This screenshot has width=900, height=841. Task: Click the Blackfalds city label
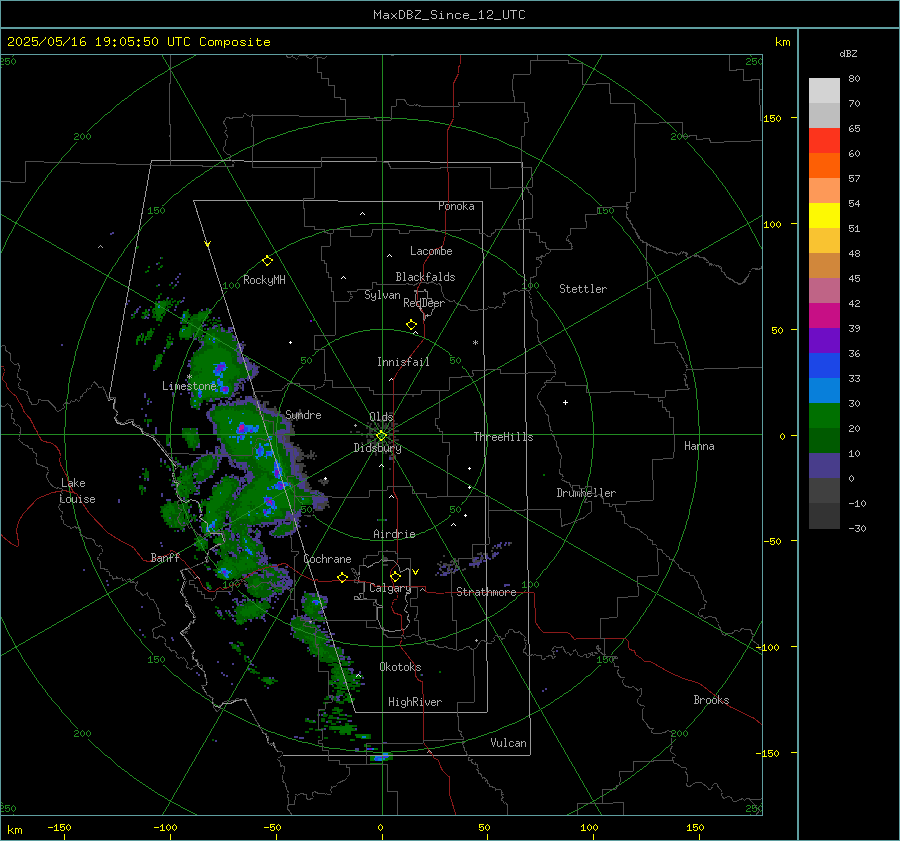coord(425,277)
